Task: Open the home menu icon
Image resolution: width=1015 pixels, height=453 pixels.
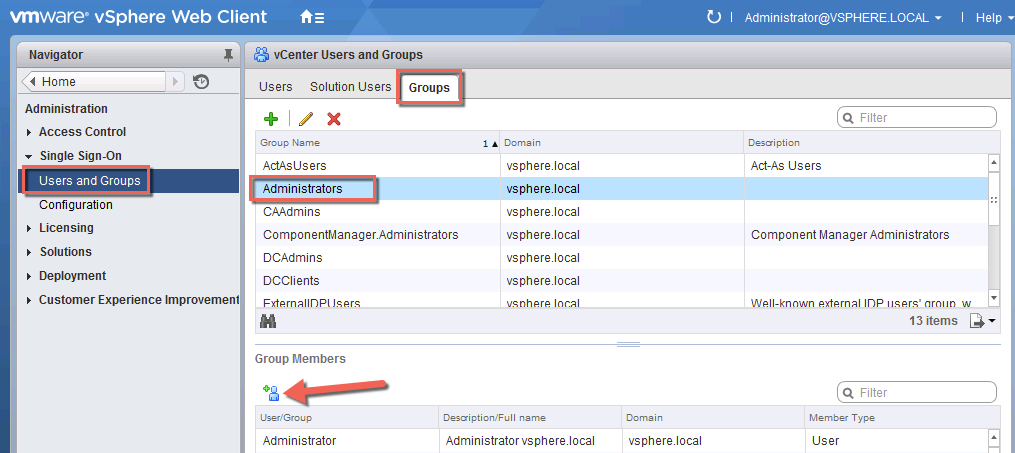Action: pos(312,17)
